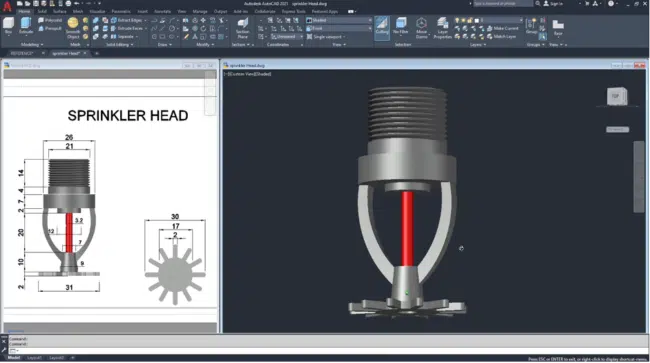
Task: Click Make Current layer button
Action: [x=502, y=28]
